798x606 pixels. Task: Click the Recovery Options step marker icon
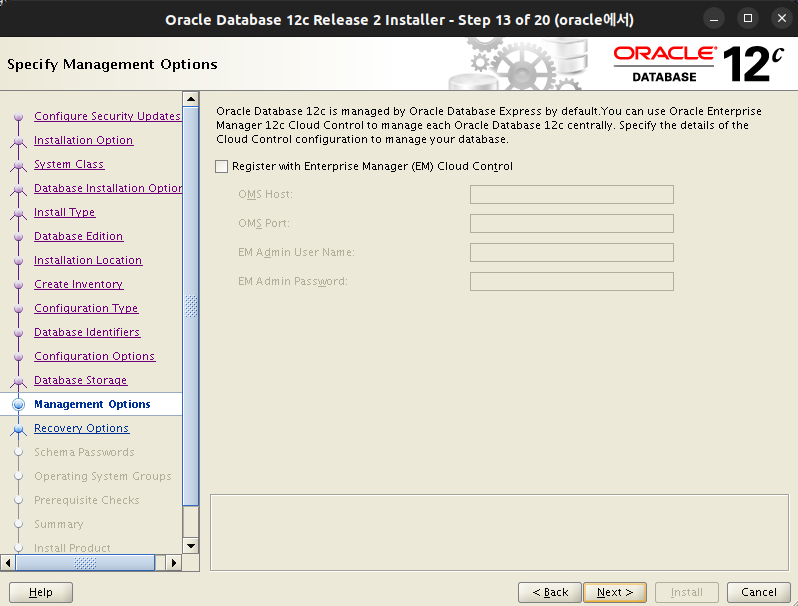(18, 429)
